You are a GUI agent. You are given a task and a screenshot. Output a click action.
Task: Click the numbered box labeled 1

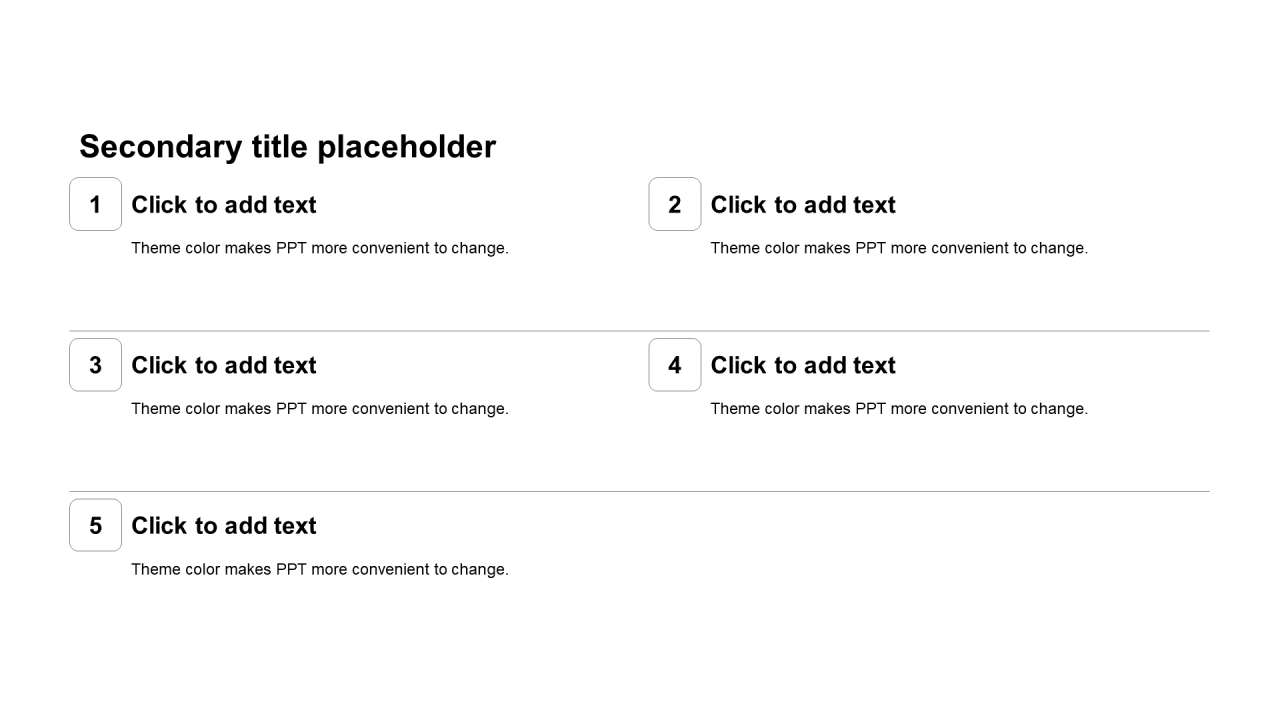(95, 204)
